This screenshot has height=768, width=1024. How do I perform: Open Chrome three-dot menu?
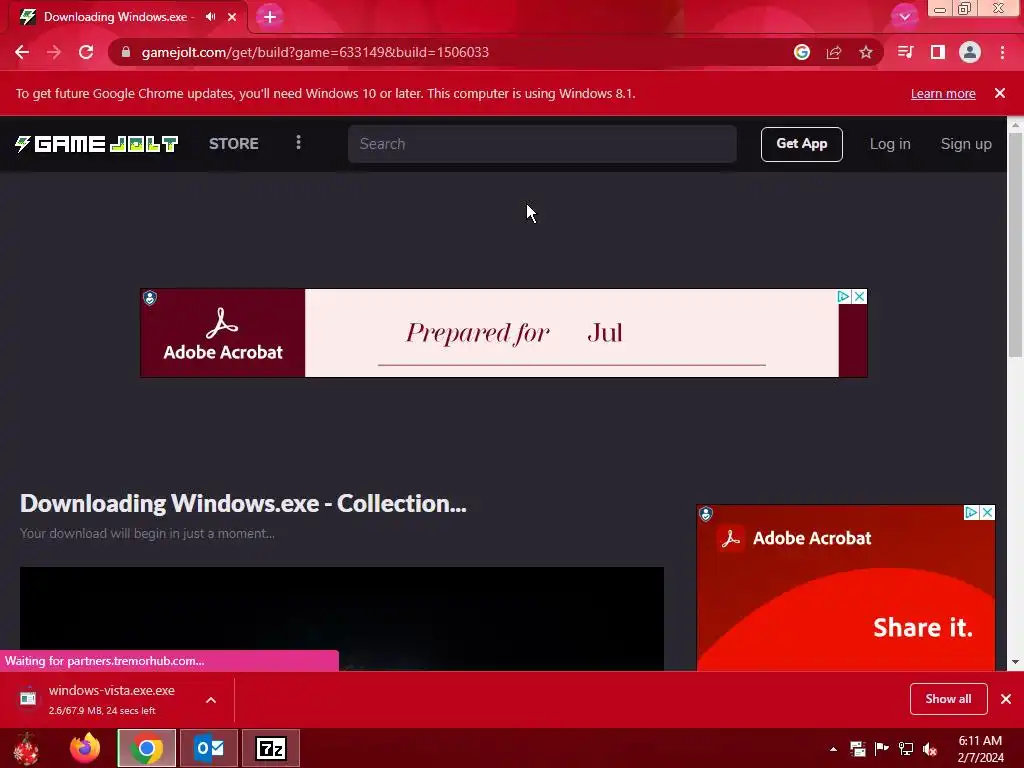coord(1002,52)
